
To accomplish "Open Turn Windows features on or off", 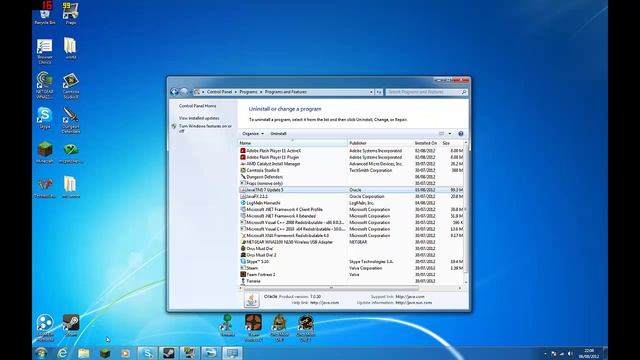I will click(x=205, y=129).
